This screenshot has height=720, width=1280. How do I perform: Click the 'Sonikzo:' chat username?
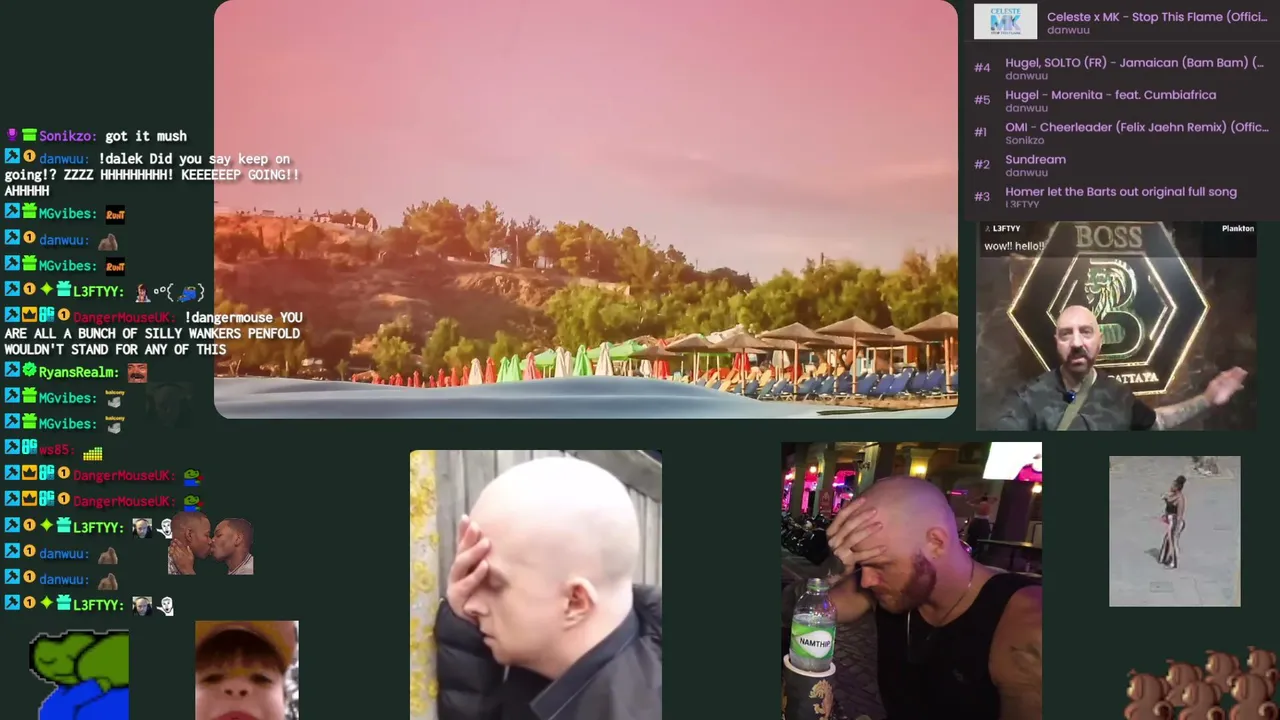click(68, 136)
